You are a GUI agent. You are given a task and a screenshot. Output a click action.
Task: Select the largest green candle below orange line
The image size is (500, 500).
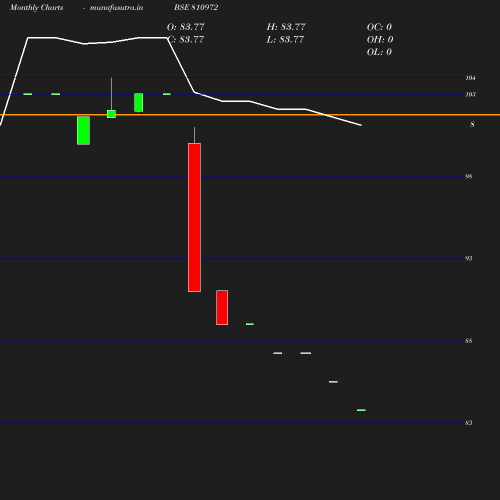pos(83,130)
